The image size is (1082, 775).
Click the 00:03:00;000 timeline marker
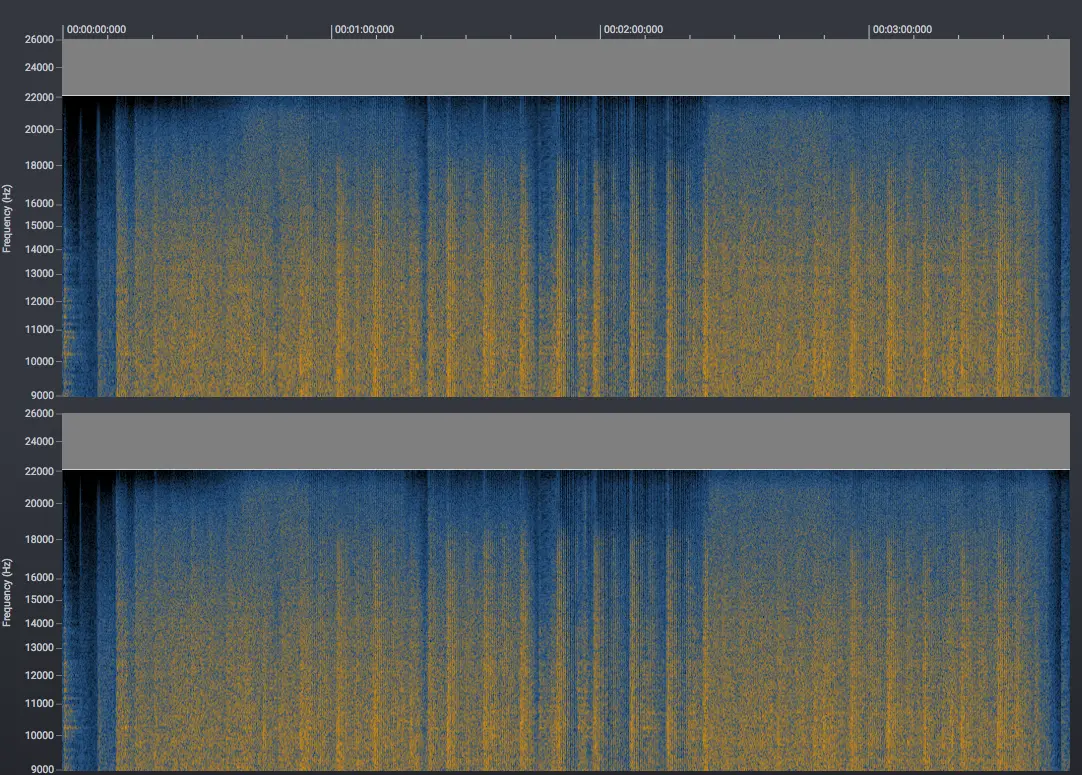coord(902,29)
